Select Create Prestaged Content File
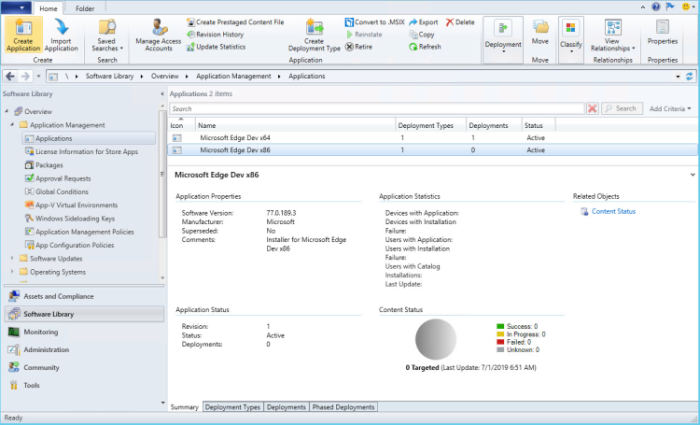The image size is (700, 425). pos(235,22)
